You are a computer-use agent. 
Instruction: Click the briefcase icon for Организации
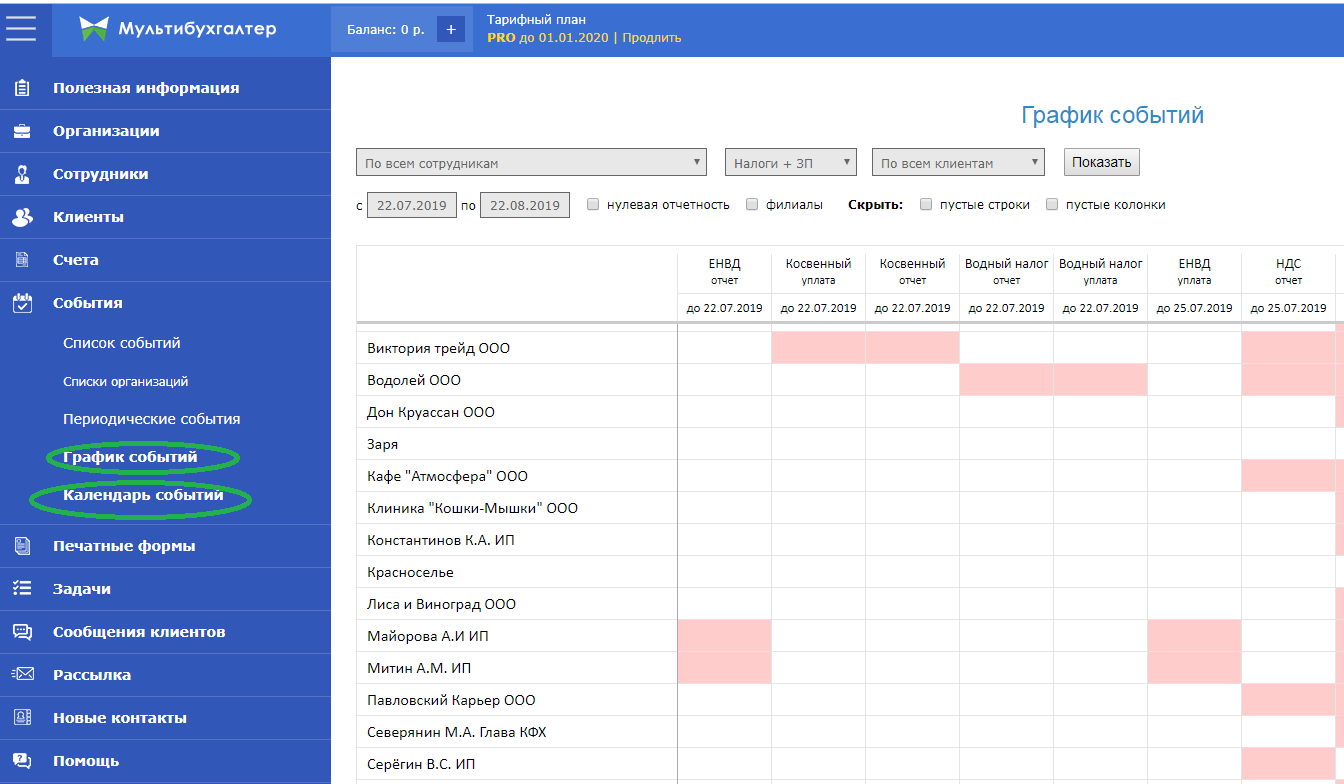tap(22, 131)
